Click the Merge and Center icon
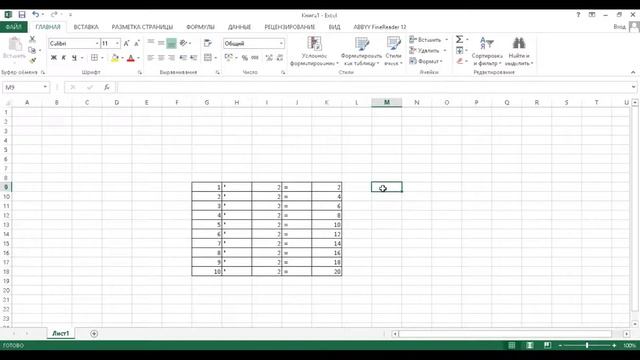This screenshot has width=640, height=360. click(208, 58)
